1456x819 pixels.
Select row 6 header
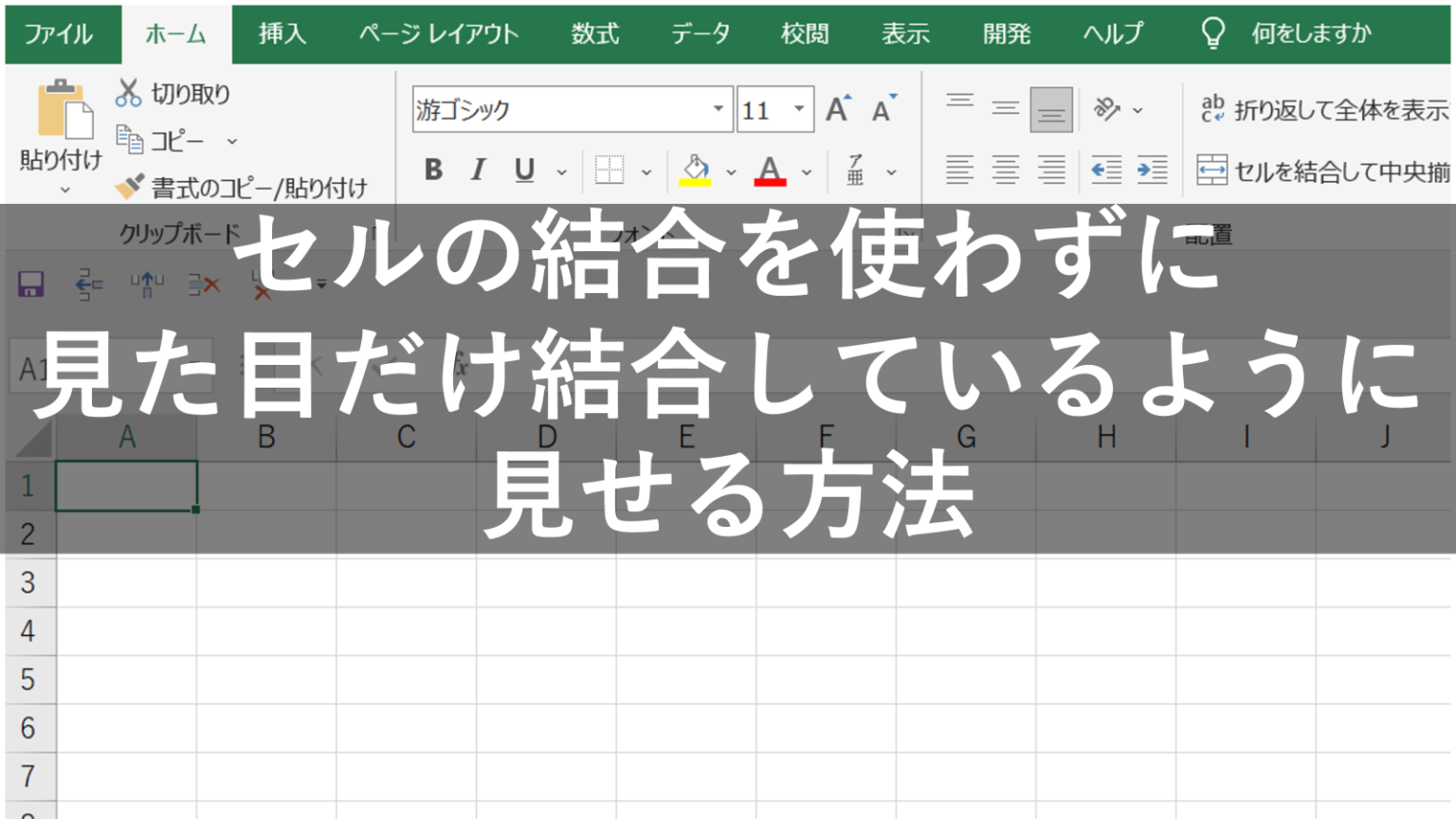(28, 728)
